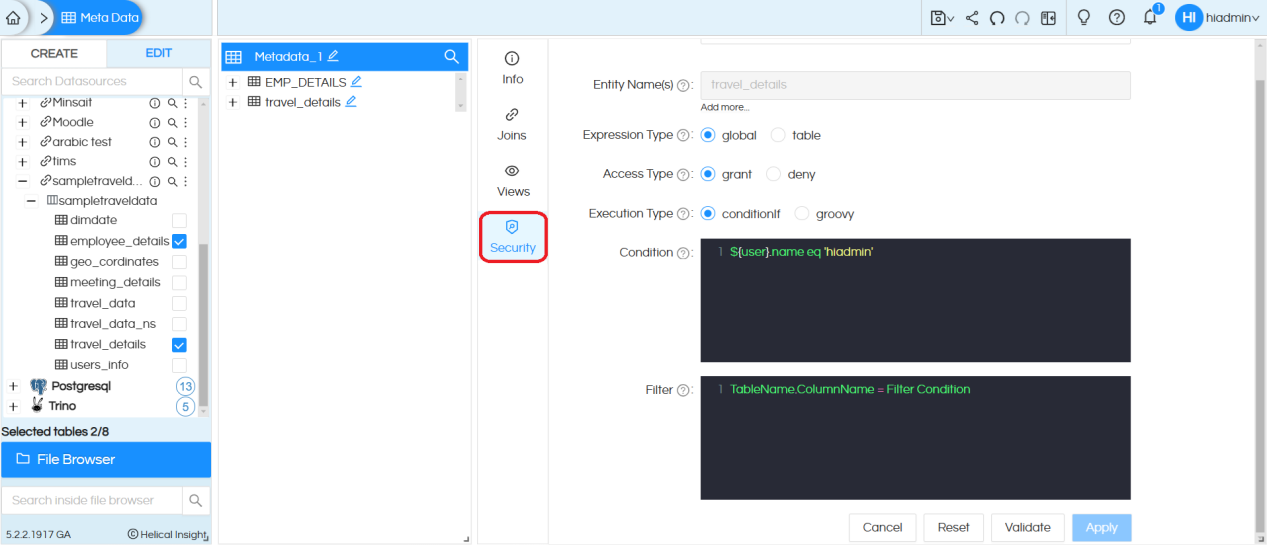Image resolution: width=1267 pixels, height=546 pixels.
Task: Show info icon for Minsait datasource
Action: click(x=155, y=103)
